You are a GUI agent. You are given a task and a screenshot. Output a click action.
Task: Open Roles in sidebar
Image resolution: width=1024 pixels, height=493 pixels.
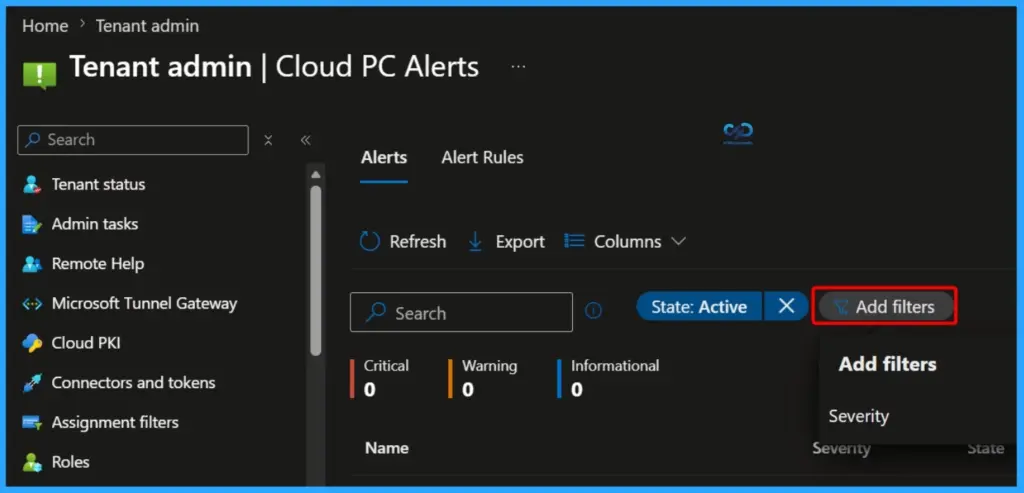[x=71, y=462]
